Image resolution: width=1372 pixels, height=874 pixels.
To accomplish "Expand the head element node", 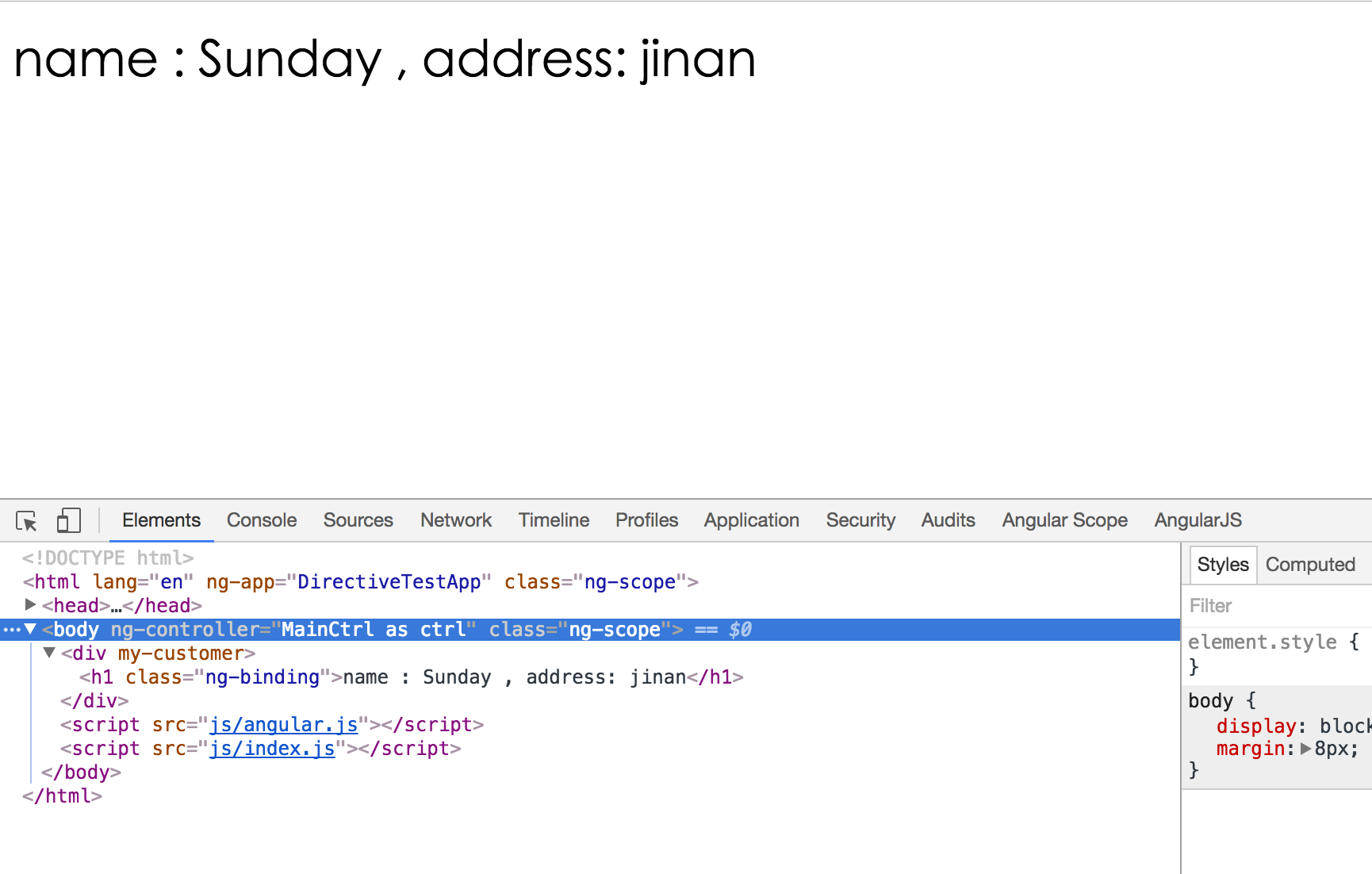I will (x=31, y=605).
